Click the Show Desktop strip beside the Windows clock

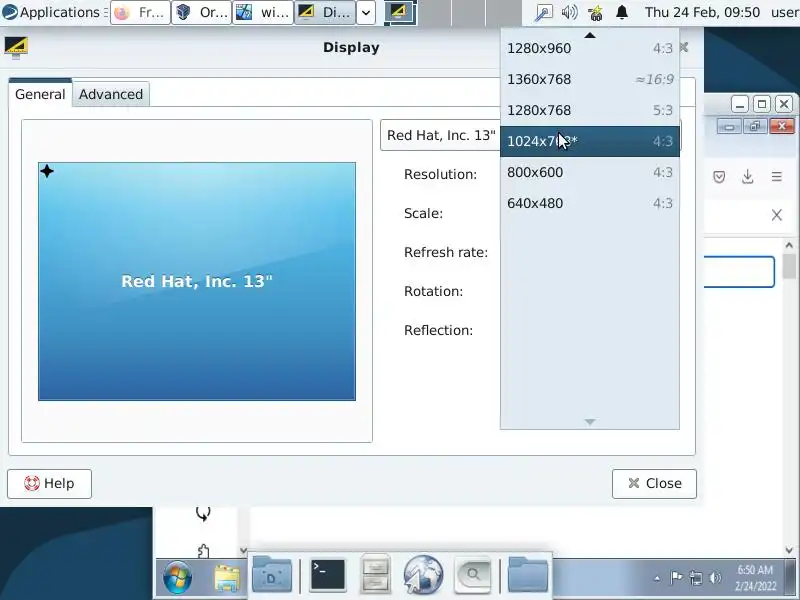791,579
